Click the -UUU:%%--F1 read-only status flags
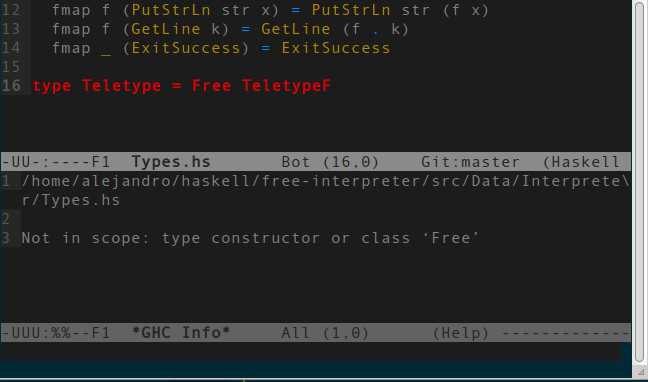648x382 pixels. 56,332
